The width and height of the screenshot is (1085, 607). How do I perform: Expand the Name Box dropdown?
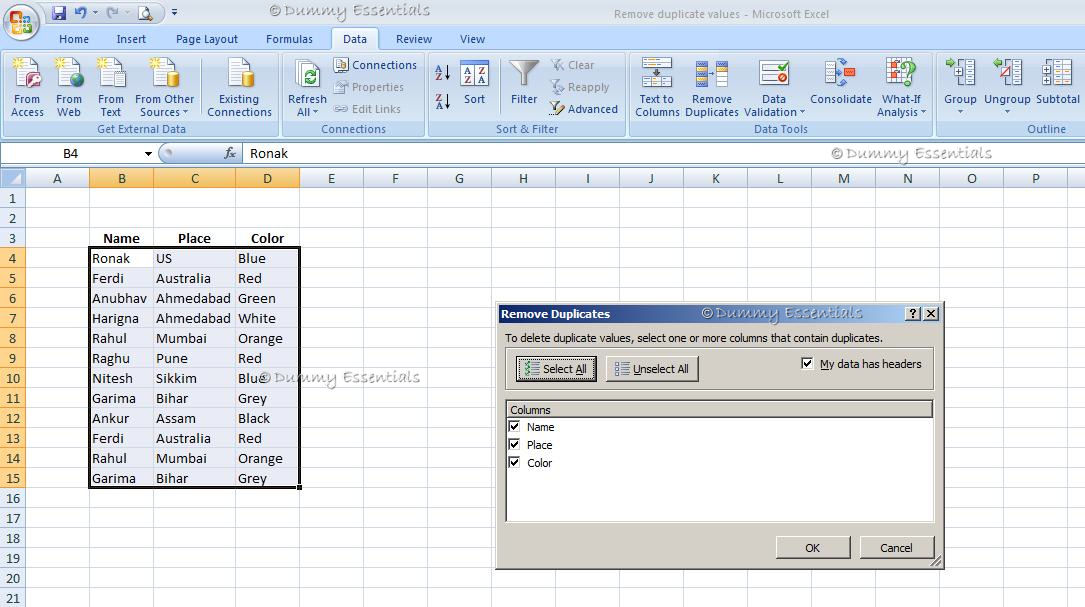click(148, 154)
